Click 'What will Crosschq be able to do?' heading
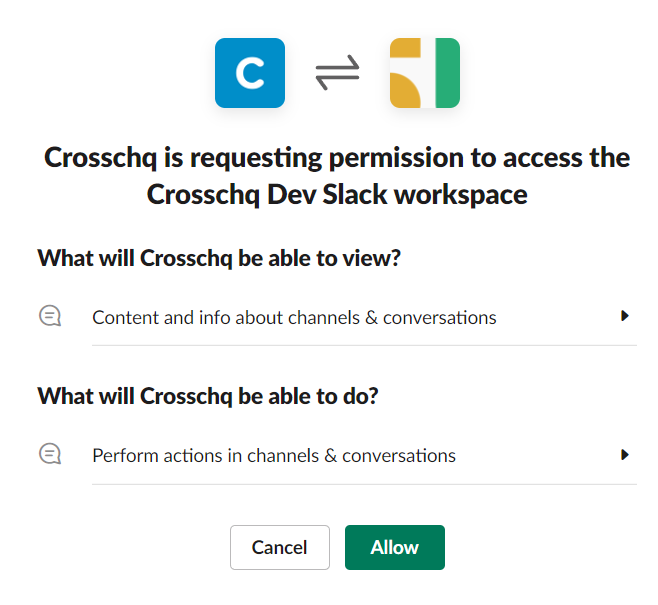 point(208,396)
